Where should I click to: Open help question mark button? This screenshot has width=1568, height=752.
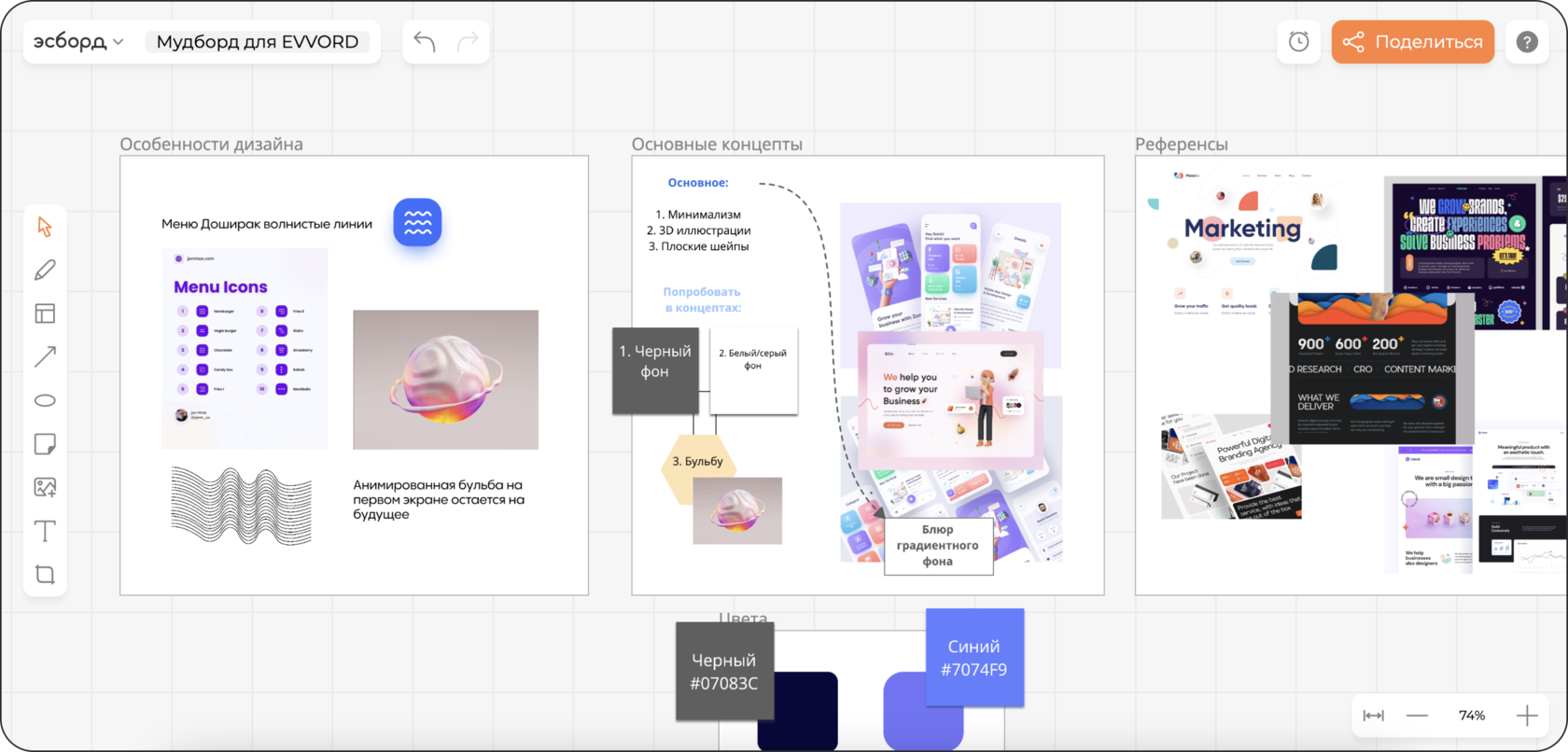[x=1527, y=42]
